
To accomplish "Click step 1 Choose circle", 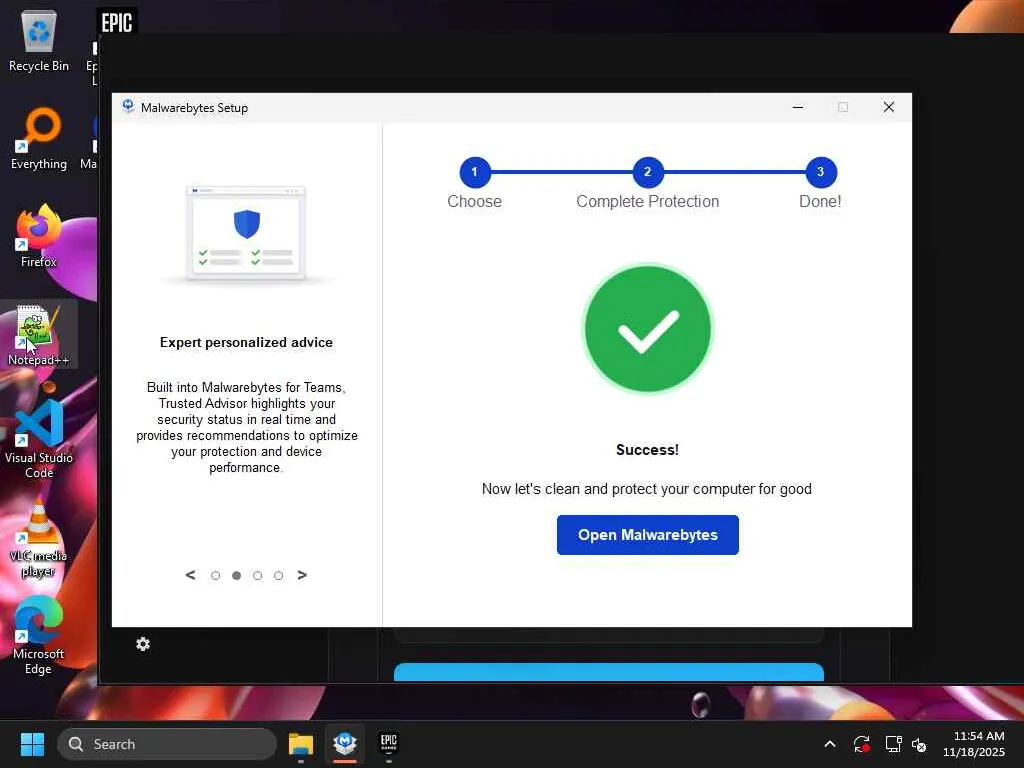I will click(475, 172).
